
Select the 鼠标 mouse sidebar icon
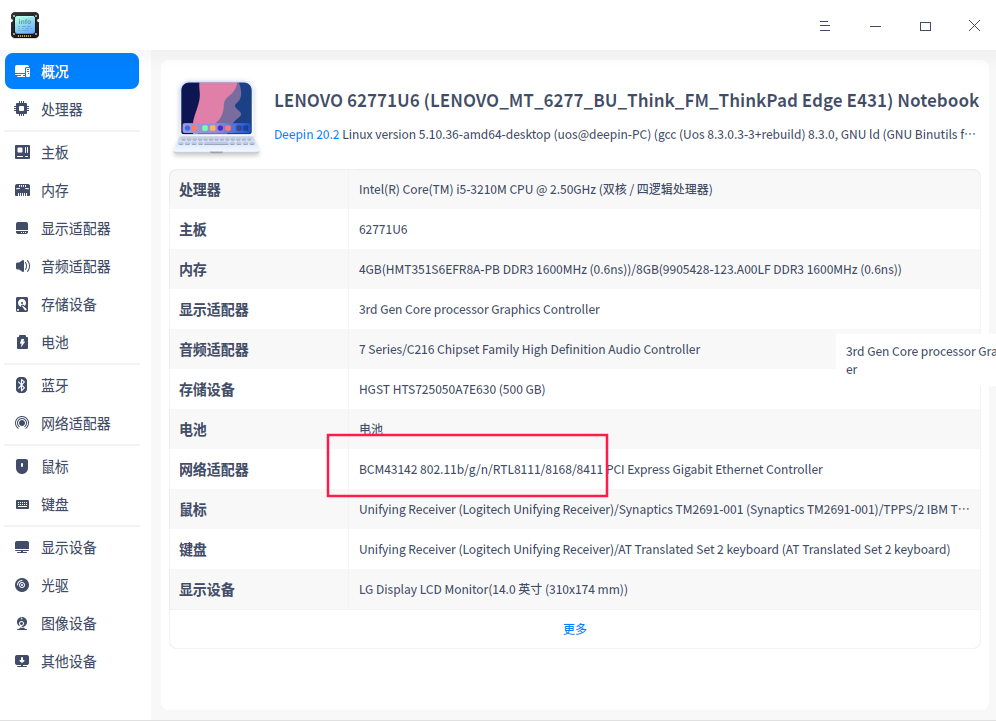point(21,466)
